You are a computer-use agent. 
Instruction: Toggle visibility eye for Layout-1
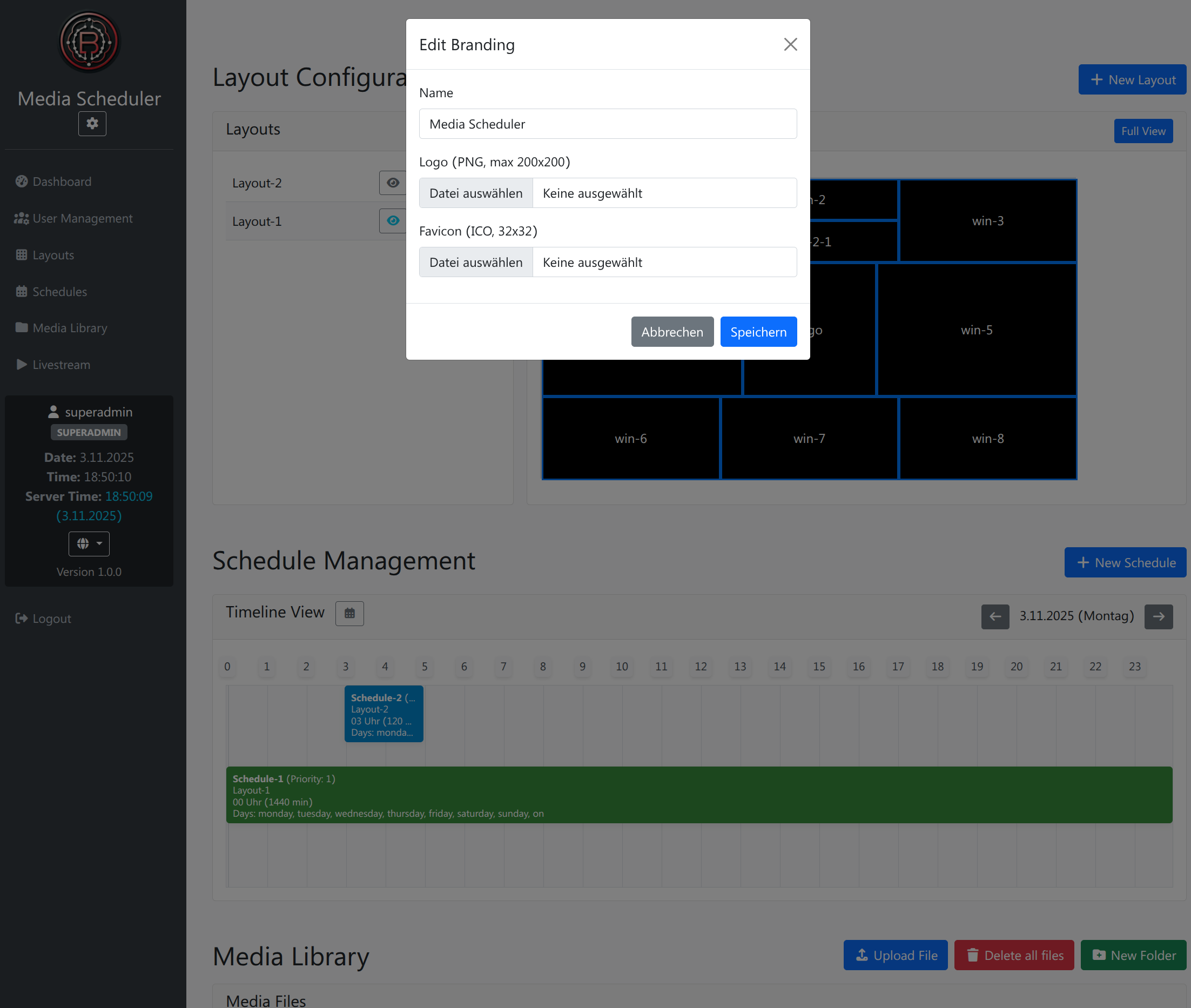click(x=393, y=220)
